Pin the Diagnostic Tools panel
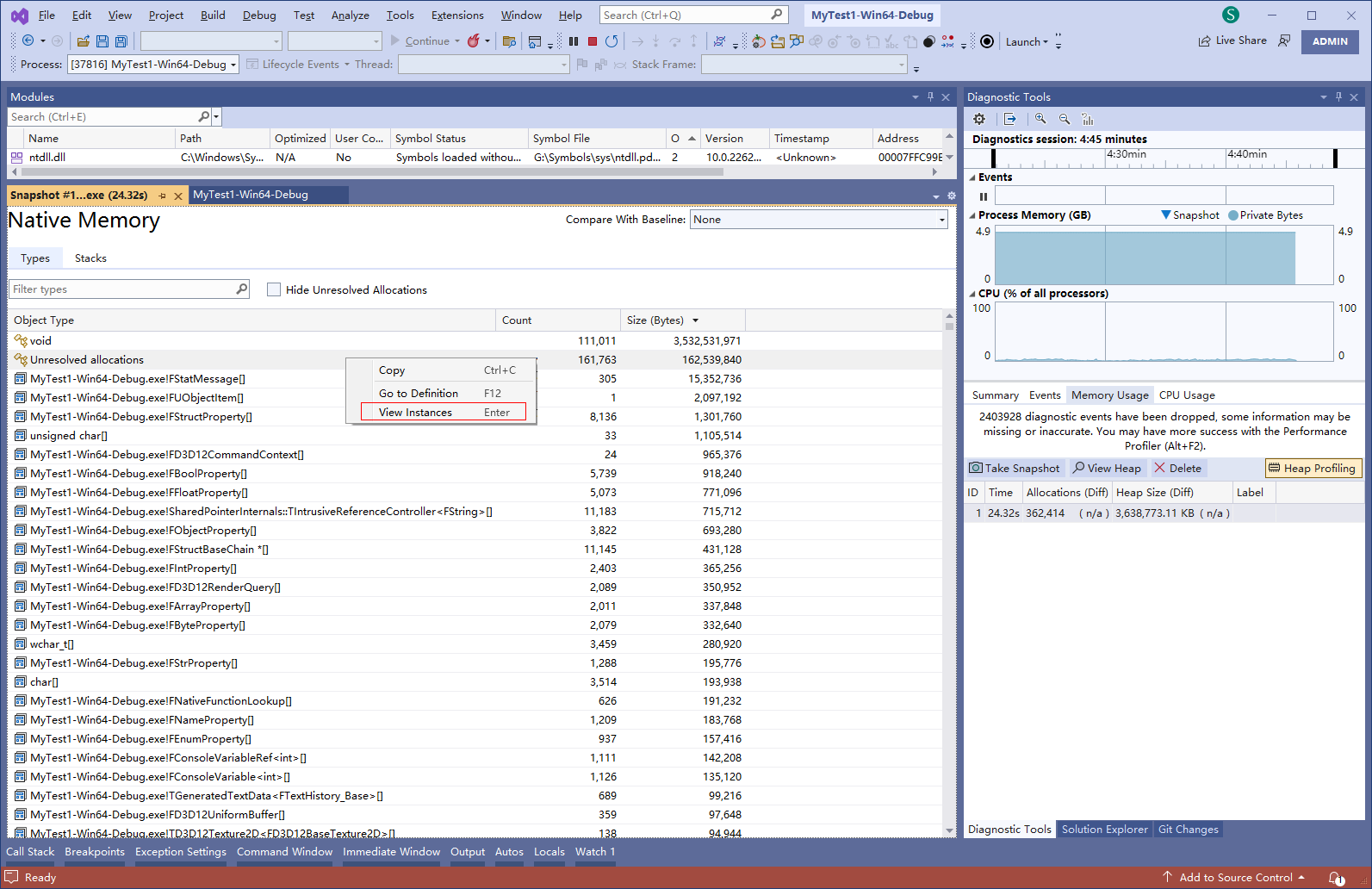Screen dimensions: 1372x889 [x=1338, y=96]
